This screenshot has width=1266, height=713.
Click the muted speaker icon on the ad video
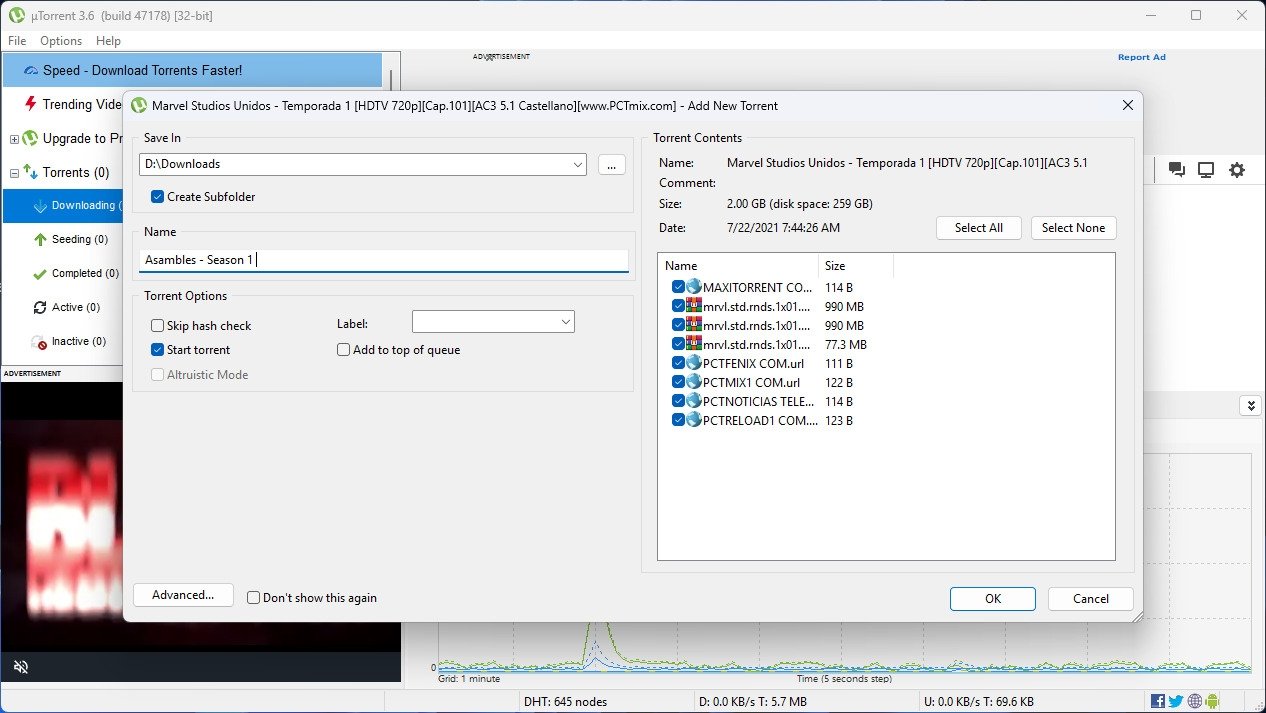point(20,666)
